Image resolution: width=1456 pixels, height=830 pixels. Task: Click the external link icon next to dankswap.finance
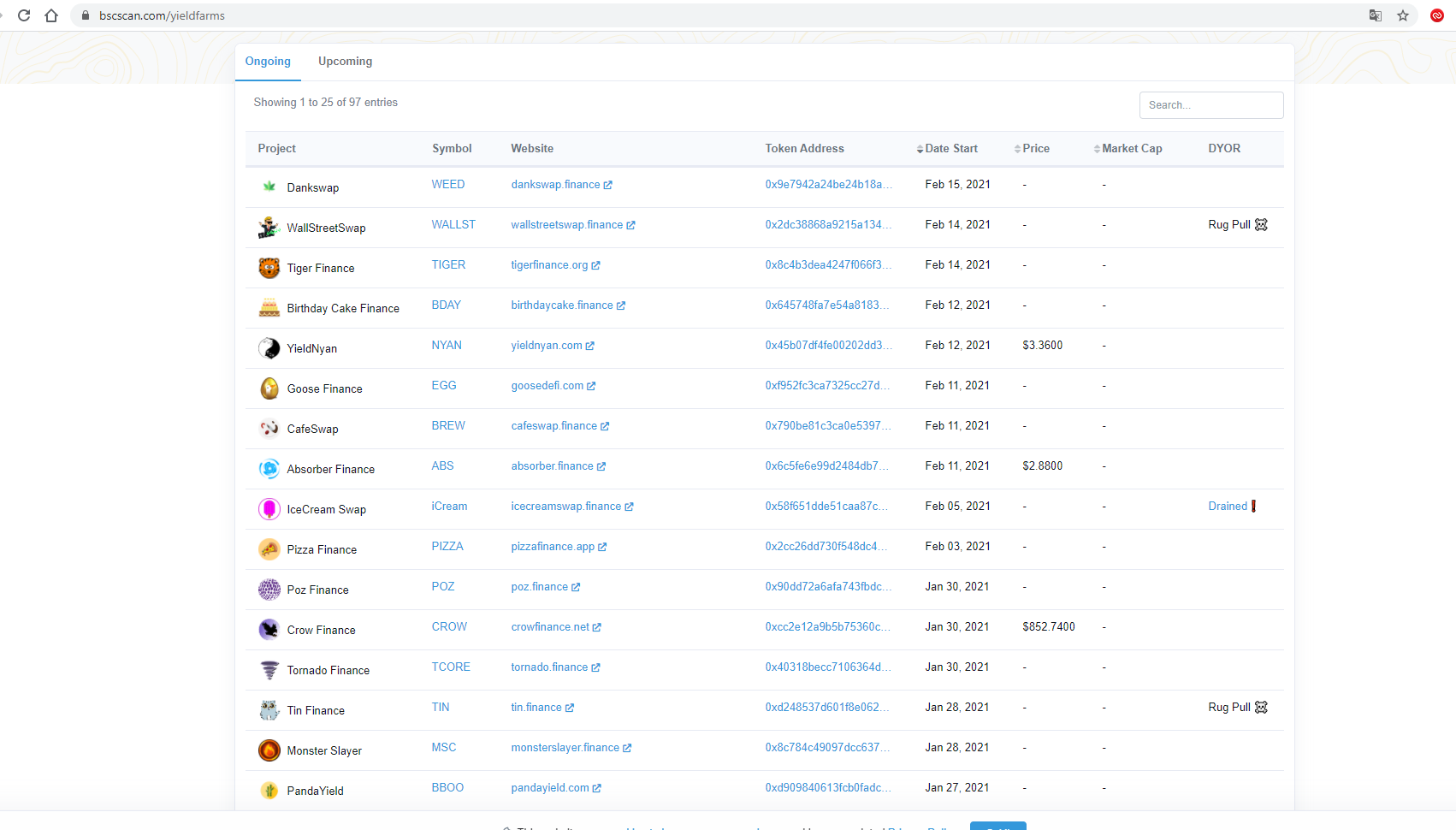point(608,185)
